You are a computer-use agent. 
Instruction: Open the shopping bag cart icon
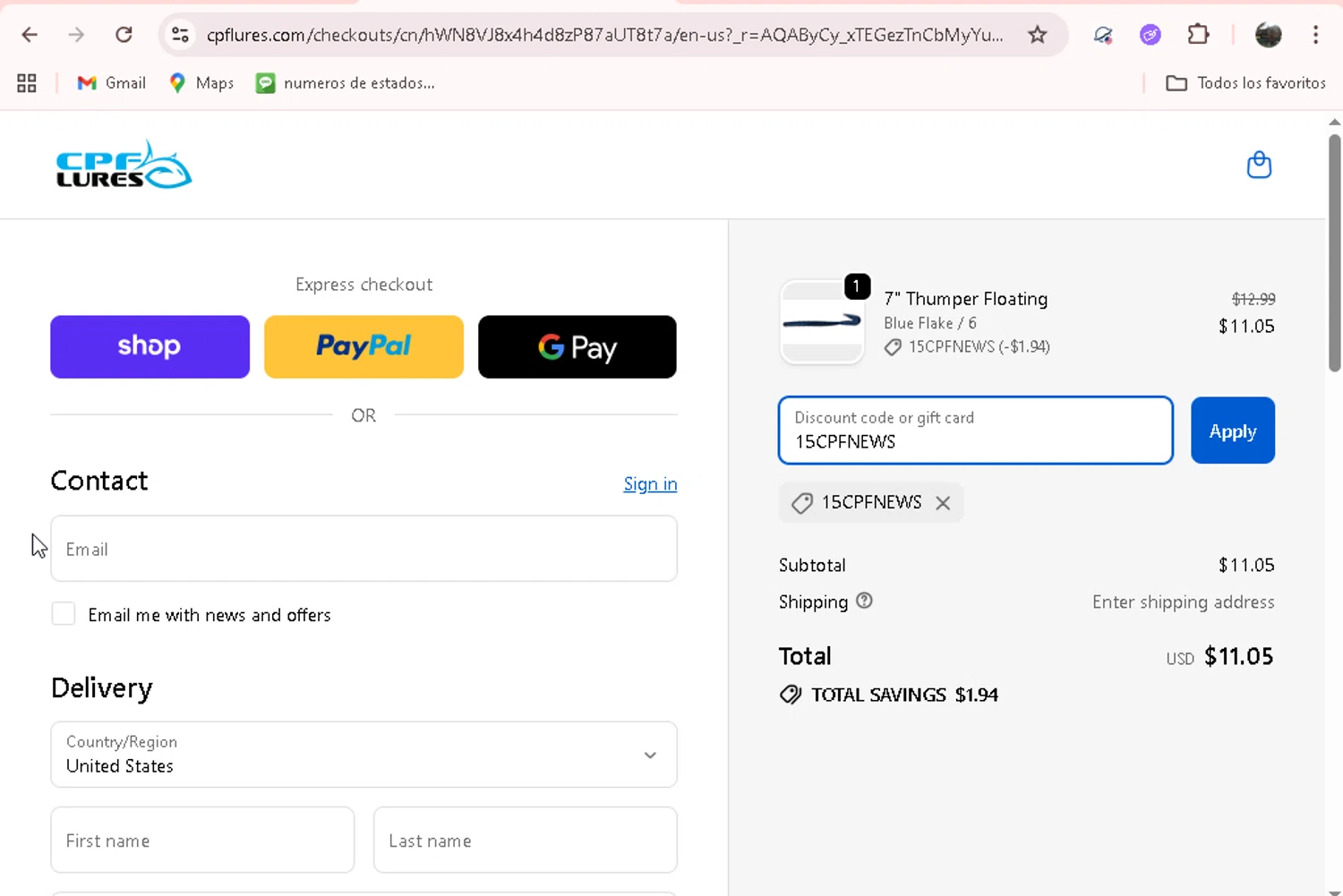(1259, 165)
